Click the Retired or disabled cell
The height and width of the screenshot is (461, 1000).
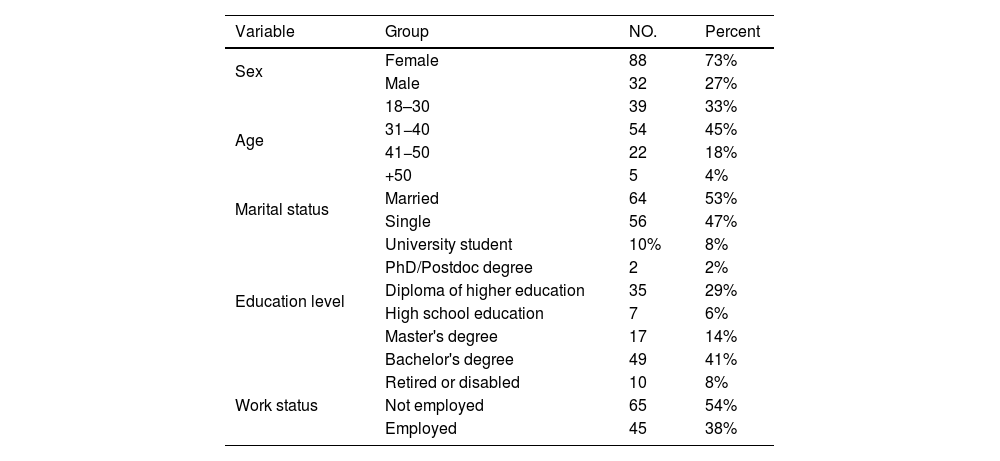[452, 383]
